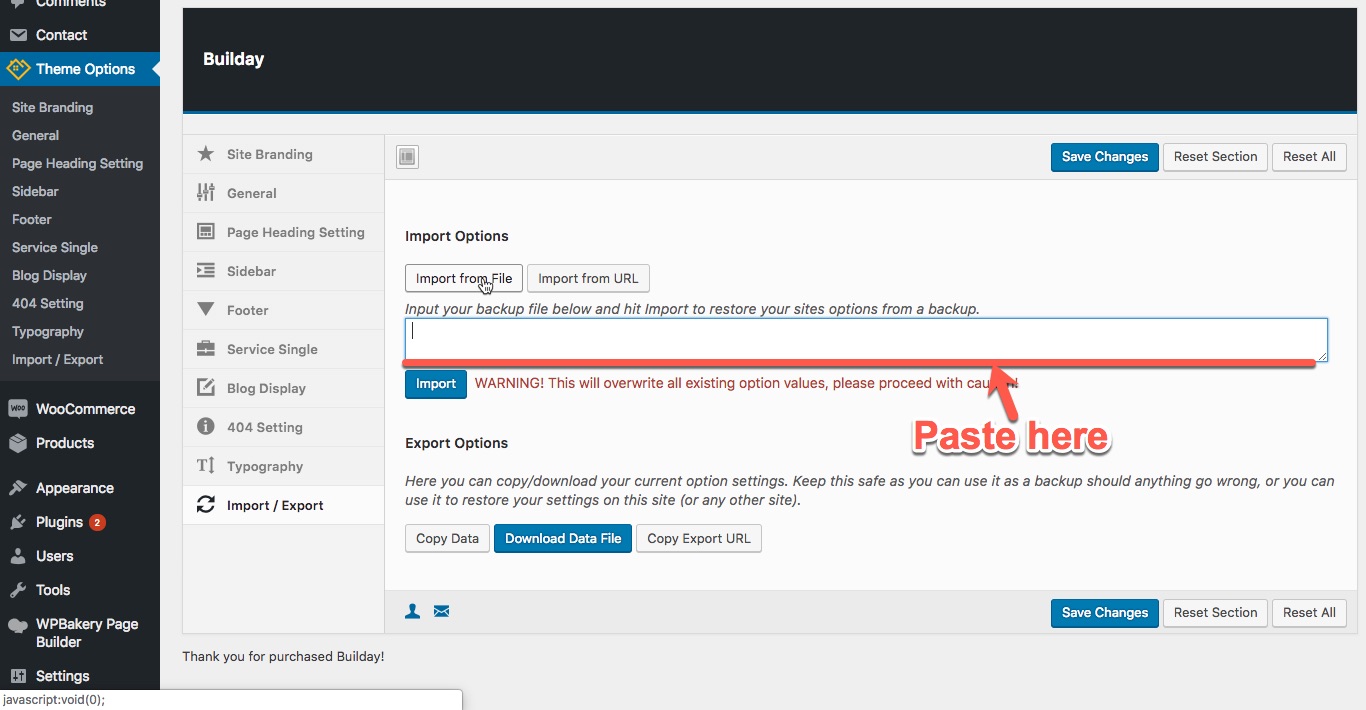Screen dimensions: 1366x710
Task: Click the Products box icon
Action: 17,443
